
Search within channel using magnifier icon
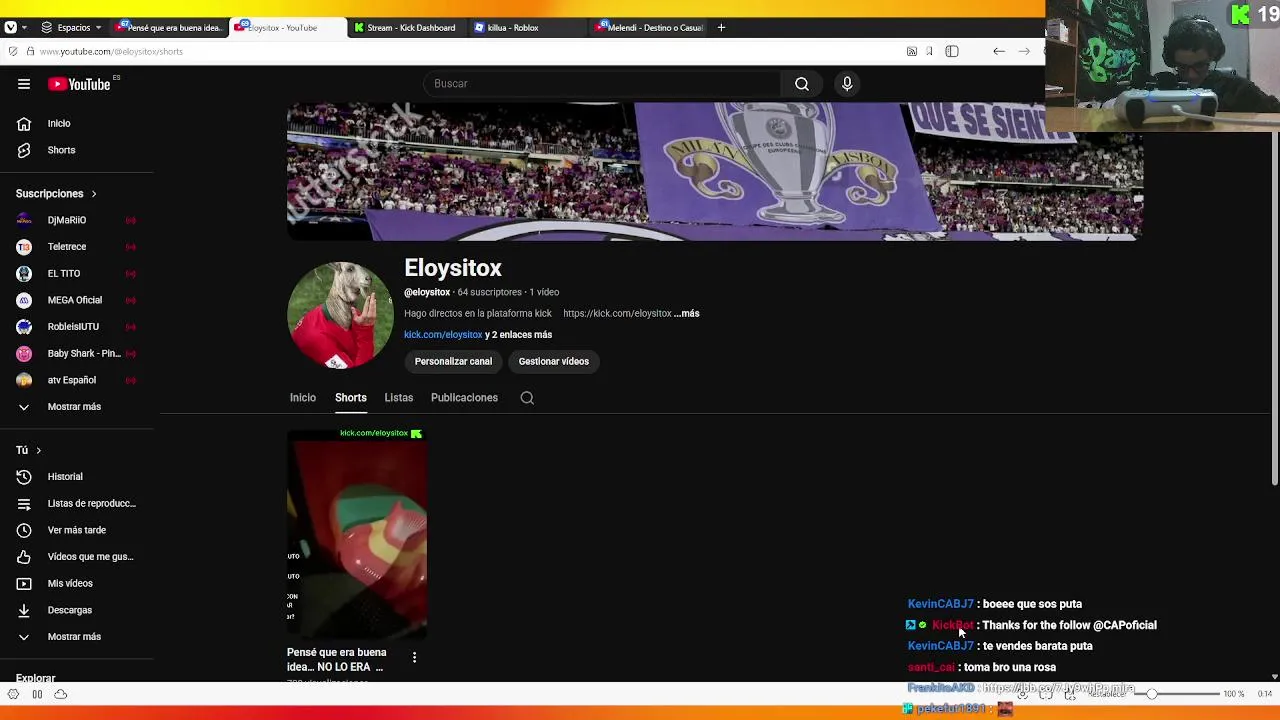click(527, 398)
